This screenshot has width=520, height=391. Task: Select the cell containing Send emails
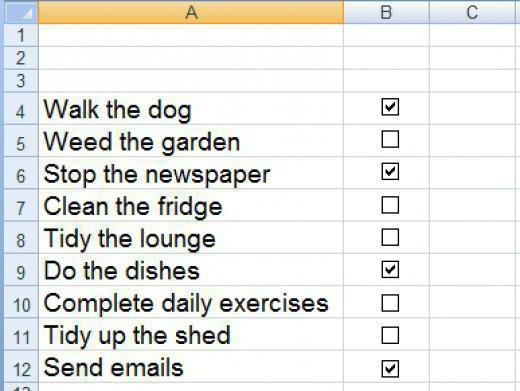pyautogui.click(x=191, y=367)
